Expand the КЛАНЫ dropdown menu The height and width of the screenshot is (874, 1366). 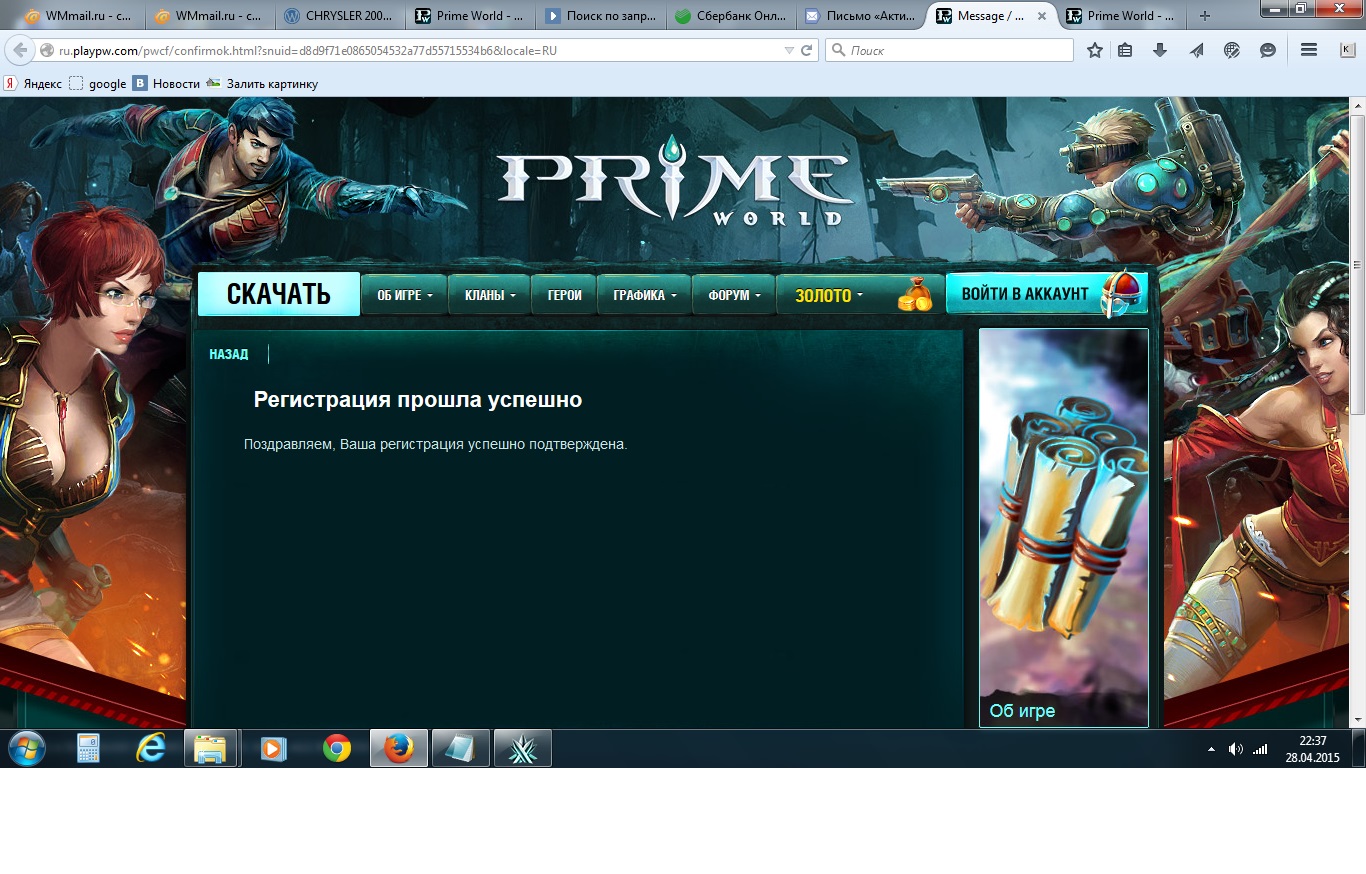pyautogui.click(x=490, y=295)
